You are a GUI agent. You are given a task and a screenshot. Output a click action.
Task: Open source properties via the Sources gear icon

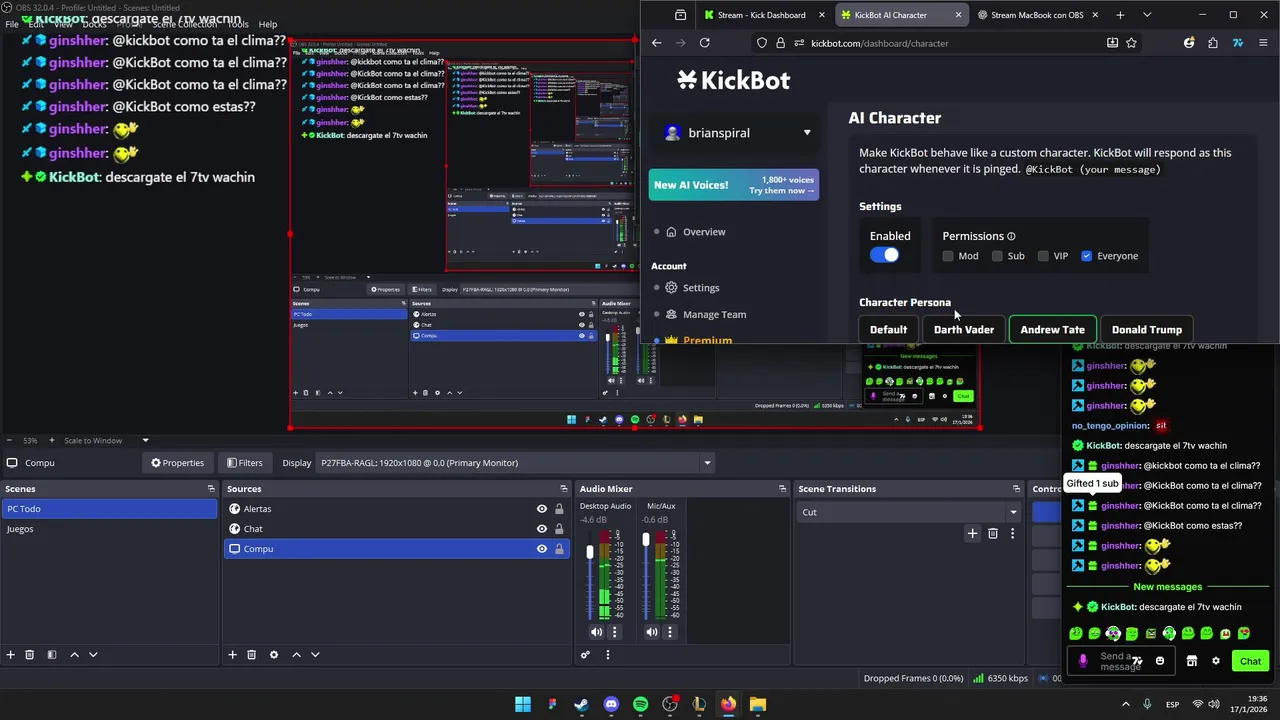coord(273,655)
